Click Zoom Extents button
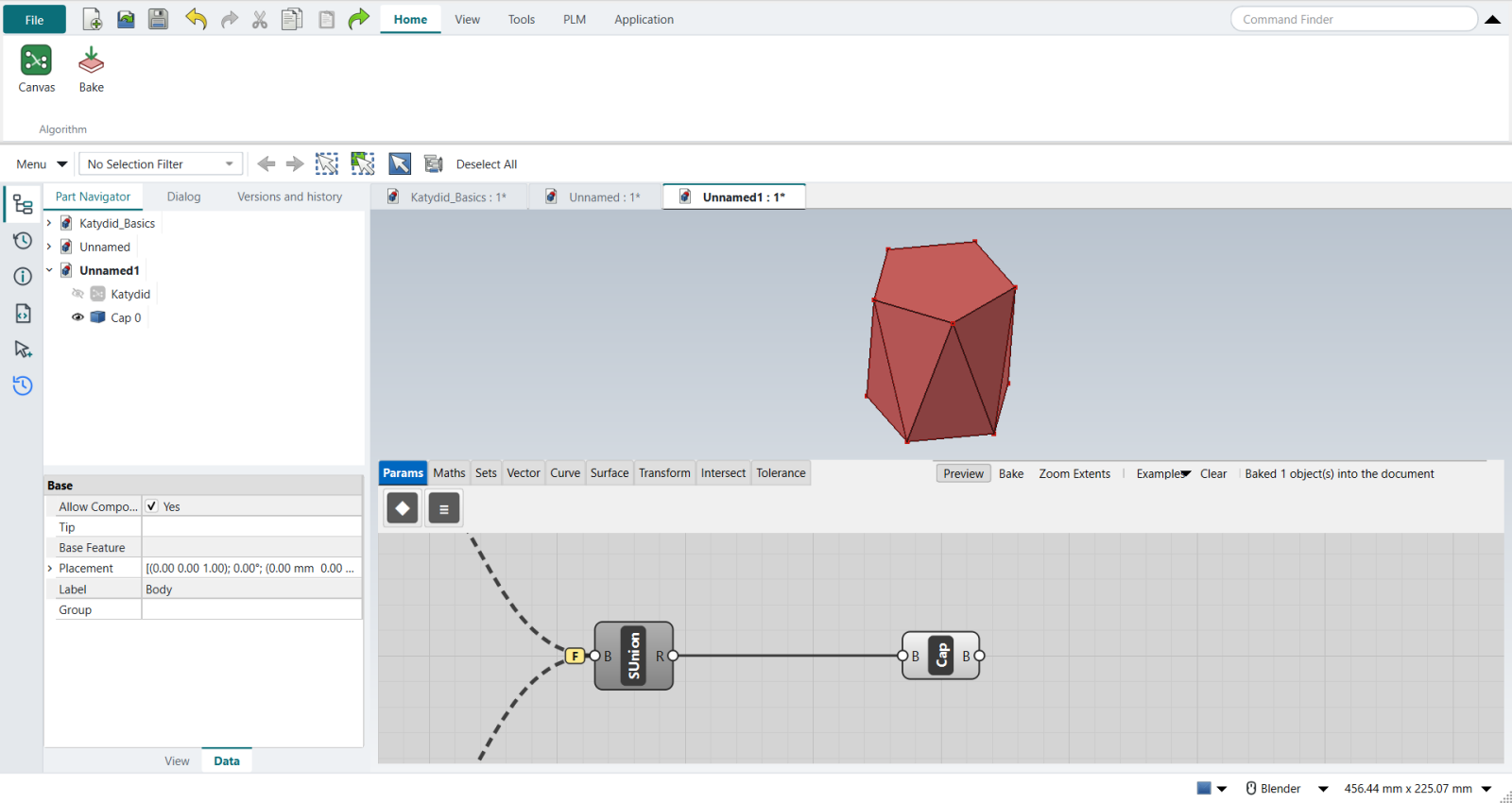The width and height of the screenshot is (1512, 803). coord(1074,474)
